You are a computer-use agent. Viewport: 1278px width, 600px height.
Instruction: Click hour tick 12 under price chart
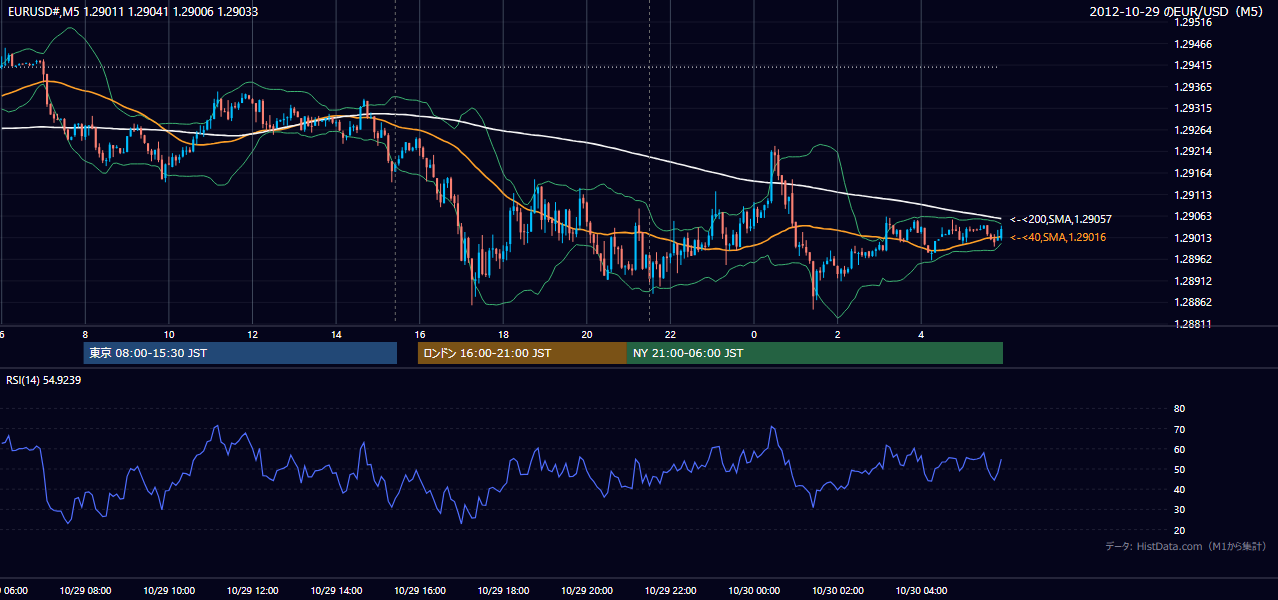(252, 334)
